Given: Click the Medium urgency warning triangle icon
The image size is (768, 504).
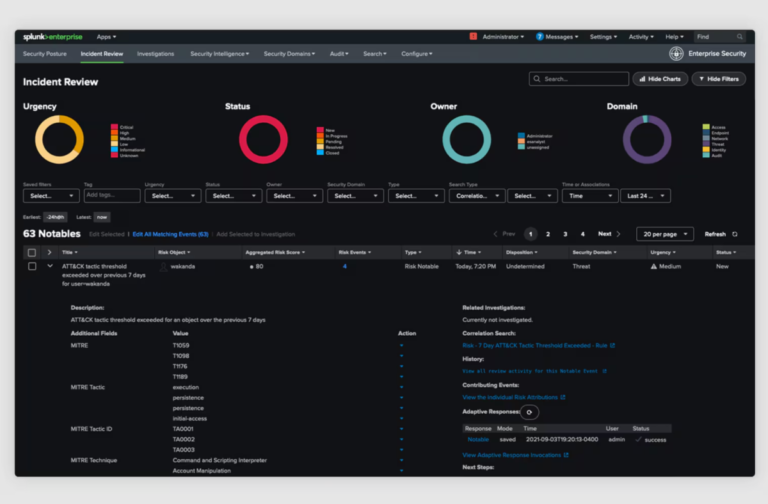Looking at the screenshot, I should pyautogui.click(x=653, y=266).
